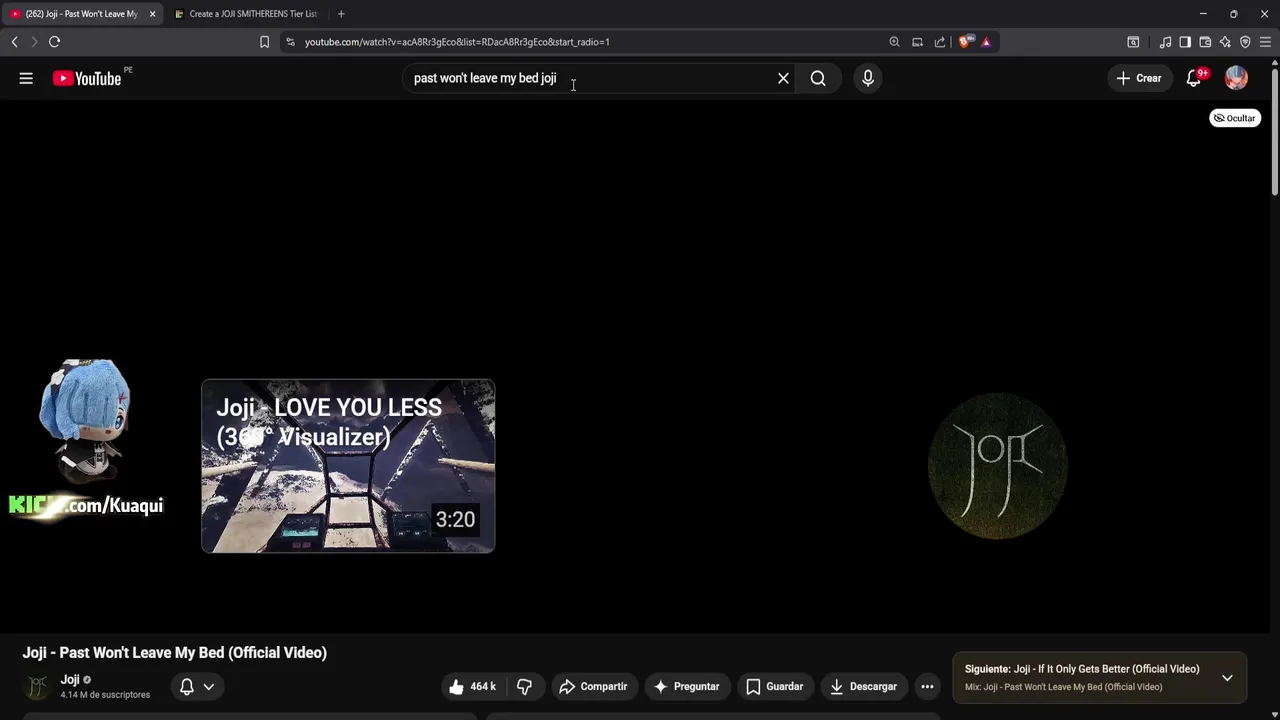Viewport: 1280px width, 720px height.
Task: Expand the Siguiente playlist panel chevron
Action: coord(1227,678)
